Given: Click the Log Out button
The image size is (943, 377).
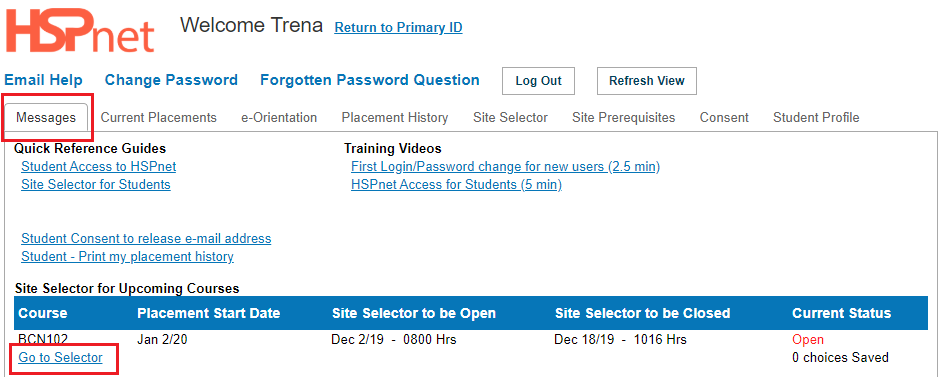Looking at the screenshot, I should (x=538, y=81).
